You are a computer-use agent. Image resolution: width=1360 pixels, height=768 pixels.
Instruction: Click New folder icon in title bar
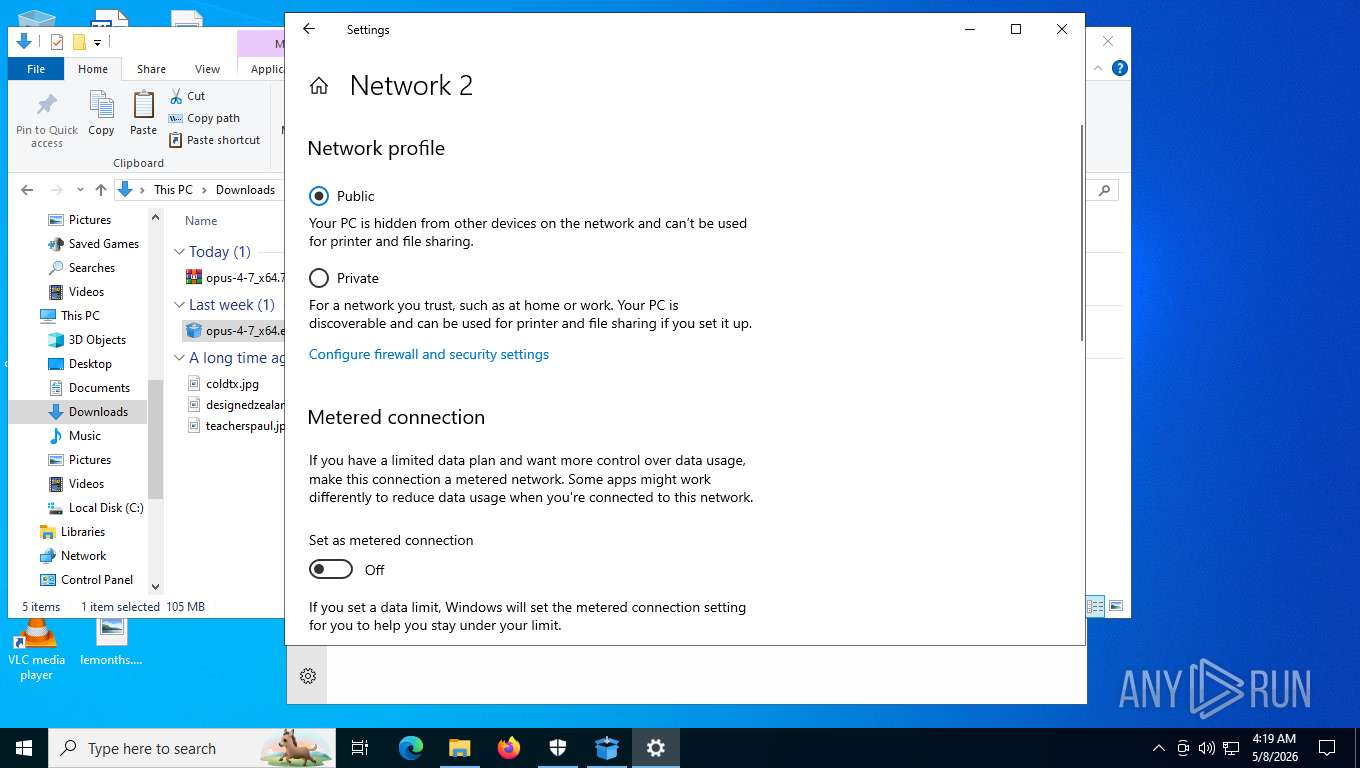click(x=79, y=42)
